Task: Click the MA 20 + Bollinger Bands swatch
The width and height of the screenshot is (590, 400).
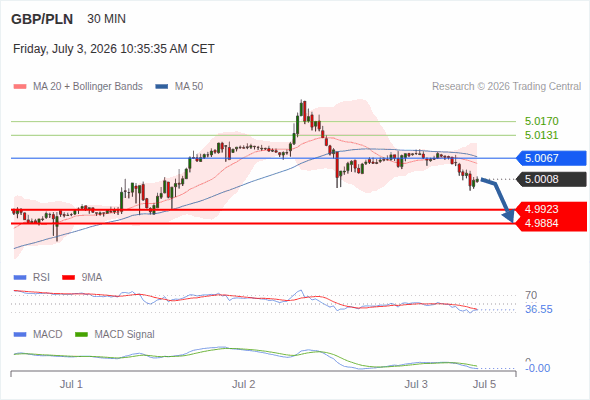Action: (x=20, y=87)
